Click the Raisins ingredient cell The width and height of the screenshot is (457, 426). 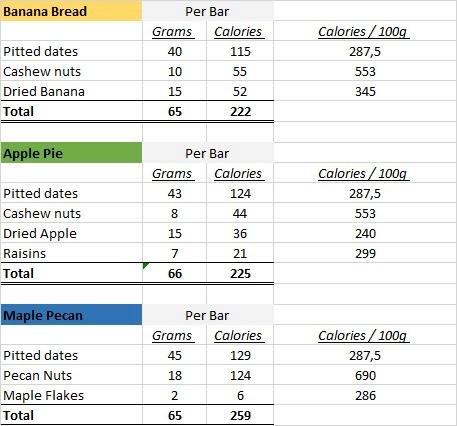click(x=71, y=253)
